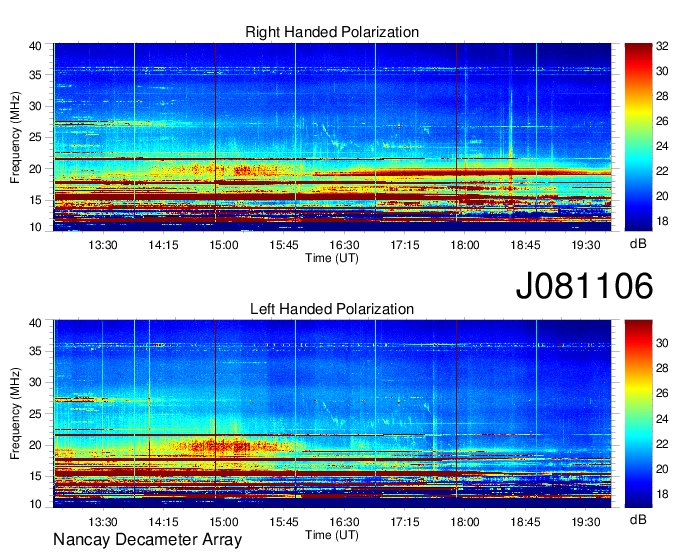
Task: Click the '30' frequency tick on Left Handed plot
Action: 35,382
